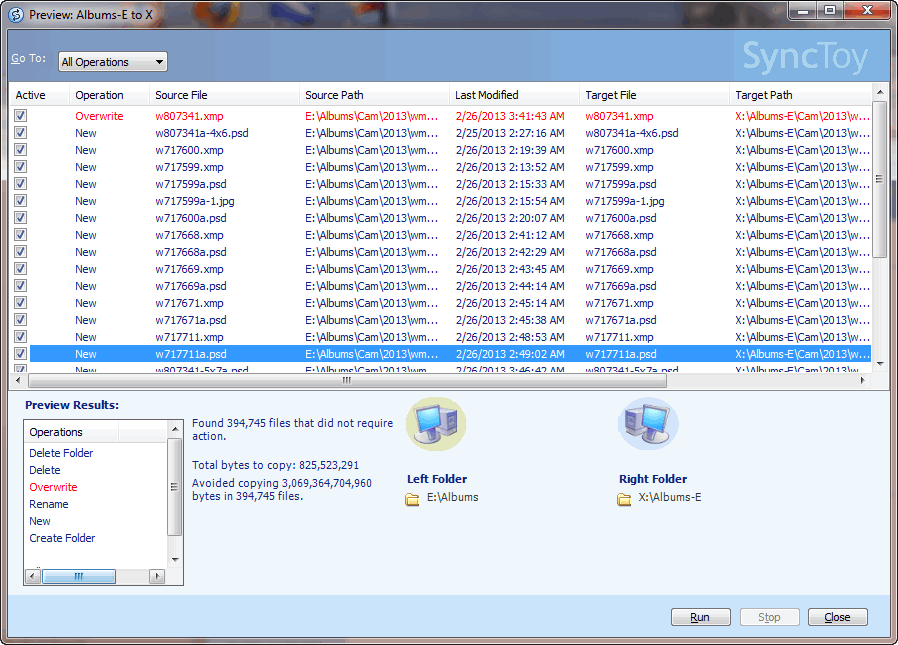The image size is (898, 645).
Task: Sort by the Last Modified column header
Action: [x=514, y=95]
